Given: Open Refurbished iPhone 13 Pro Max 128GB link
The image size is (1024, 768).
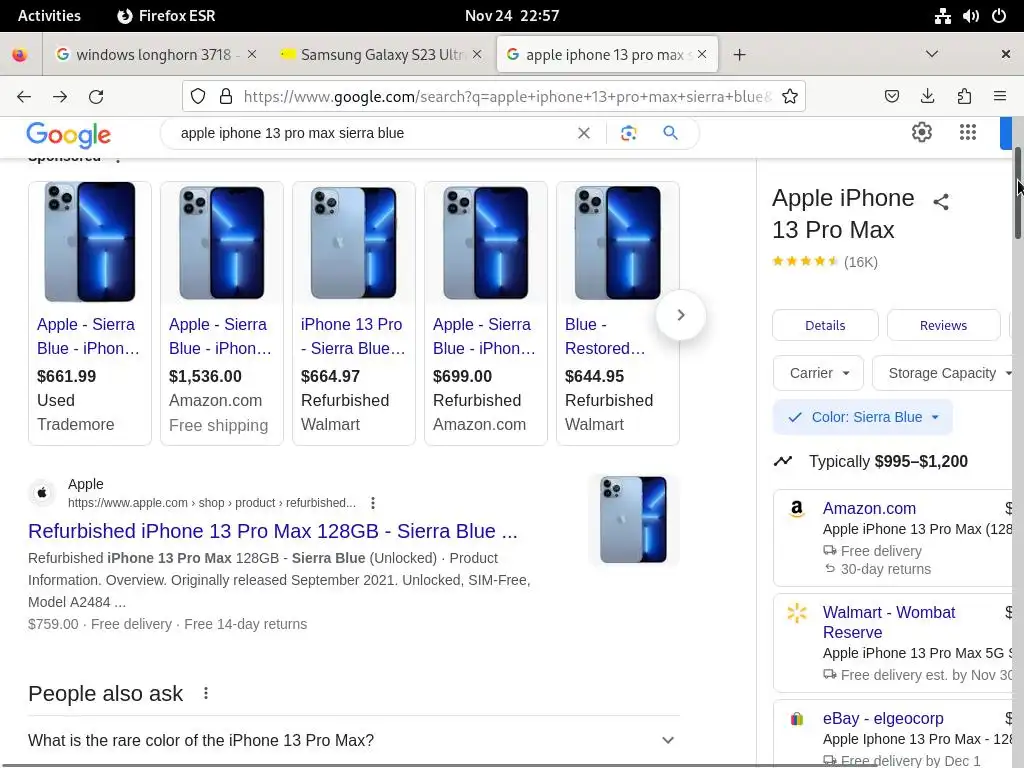Looking at the screenshot, I should point(272,531).
